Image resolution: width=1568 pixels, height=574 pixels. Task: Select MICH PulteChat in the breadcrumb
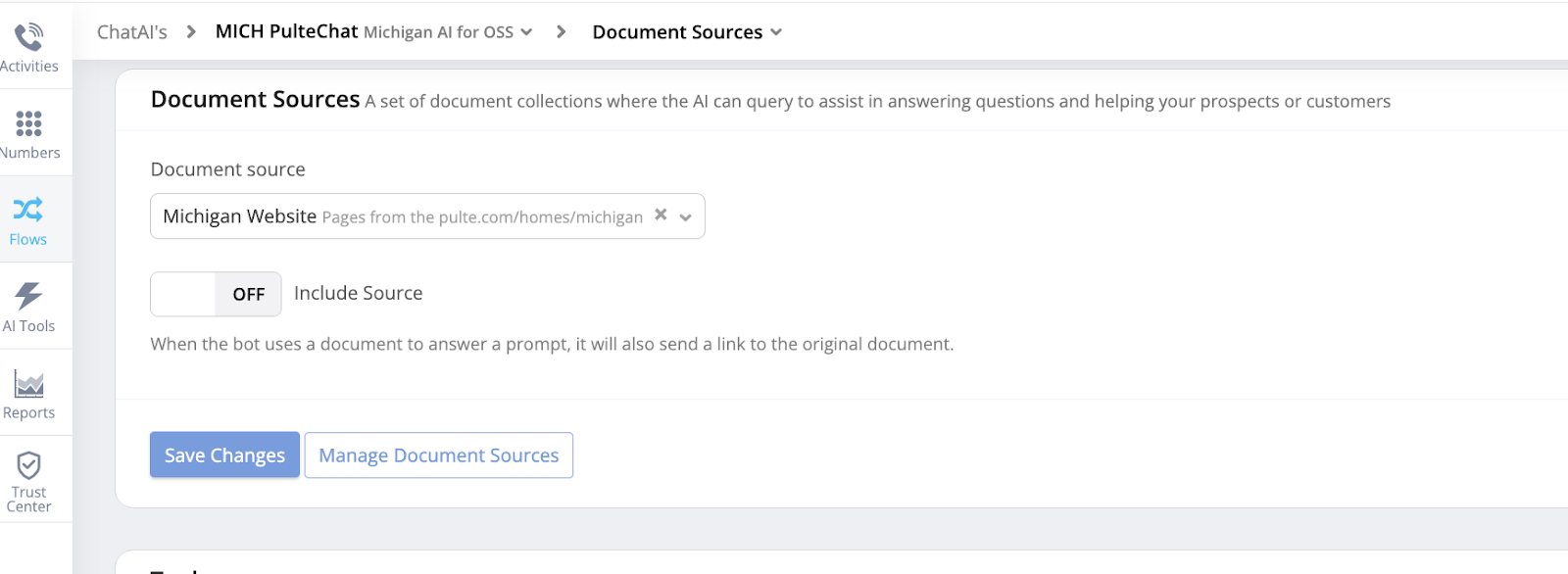click(x=286, y=31)
